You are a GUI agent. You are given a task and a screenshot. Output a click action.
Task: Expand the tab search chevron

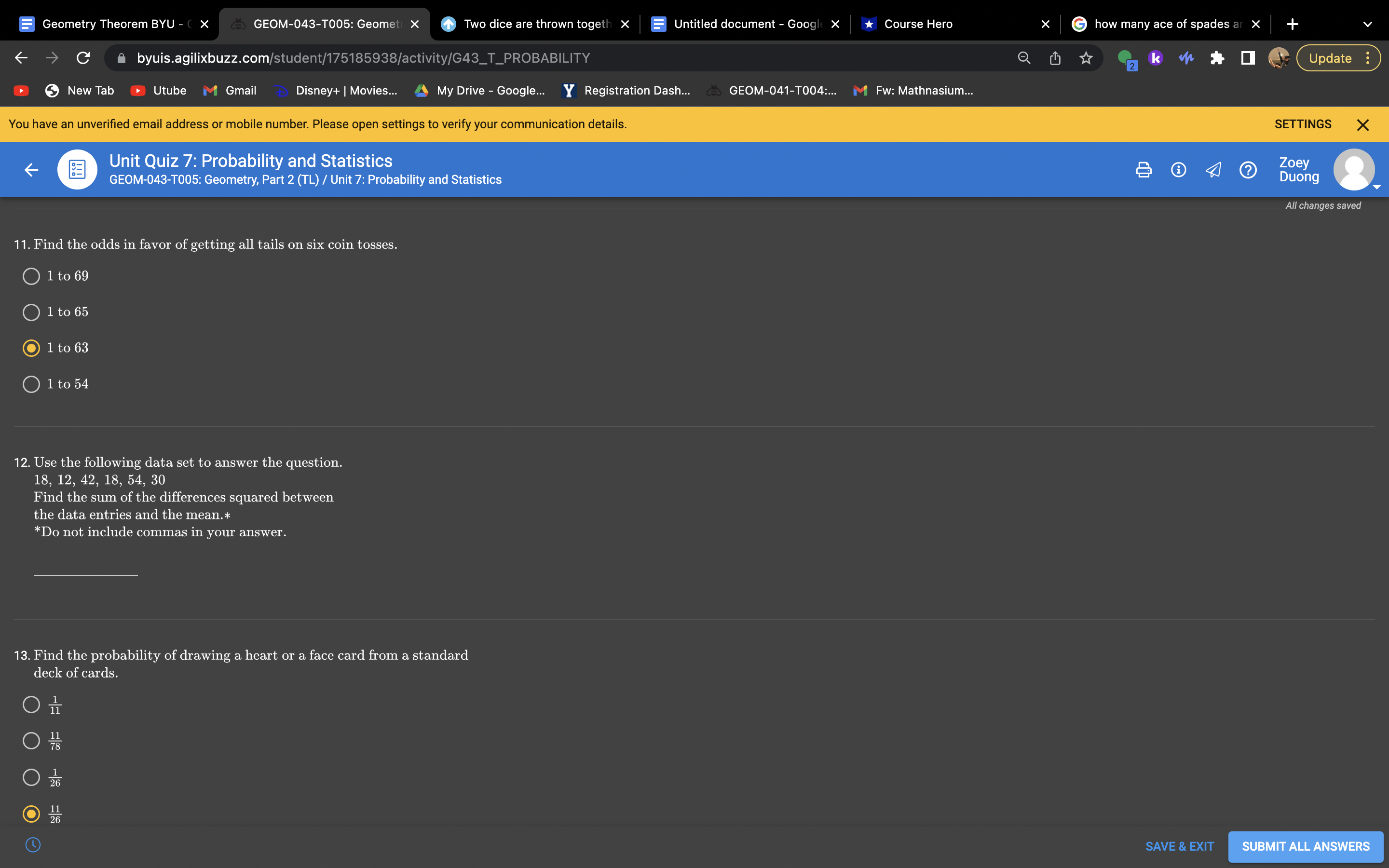[x=1367, y=24]
